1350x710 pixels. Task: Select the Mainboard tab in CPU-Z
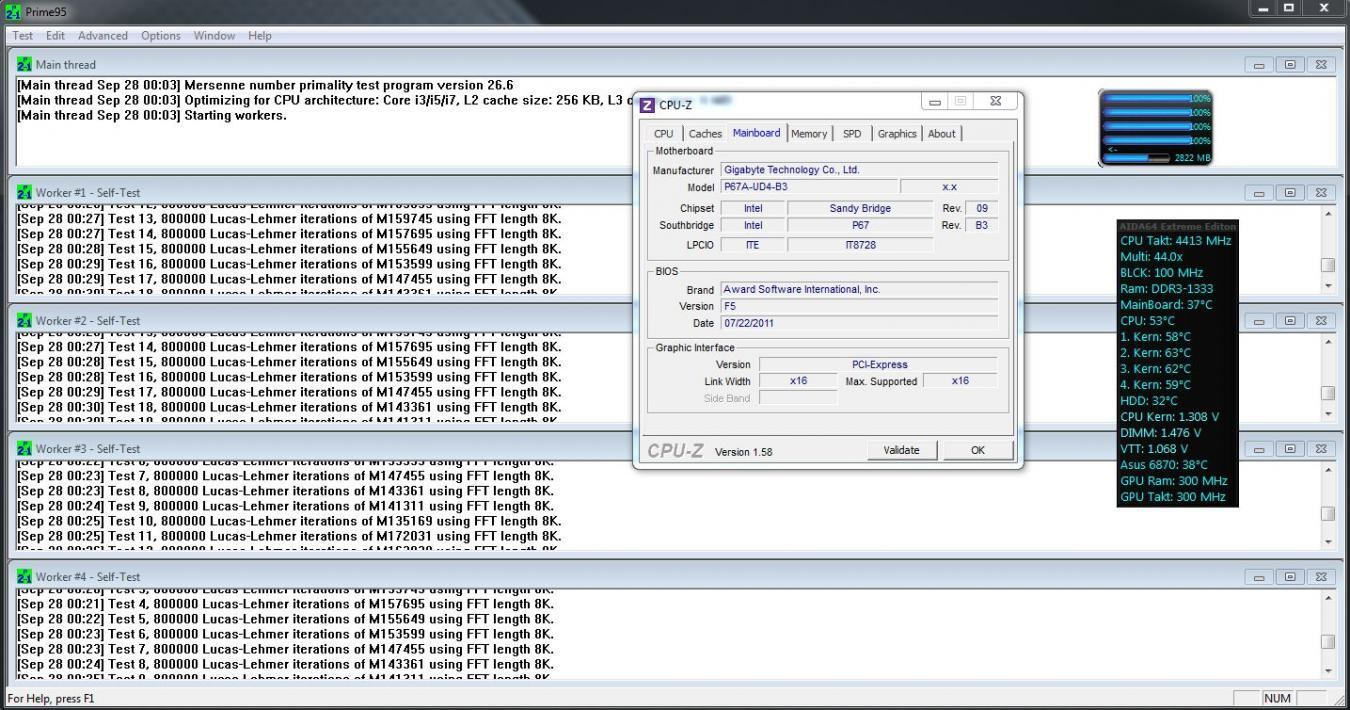tap(756, 133)
